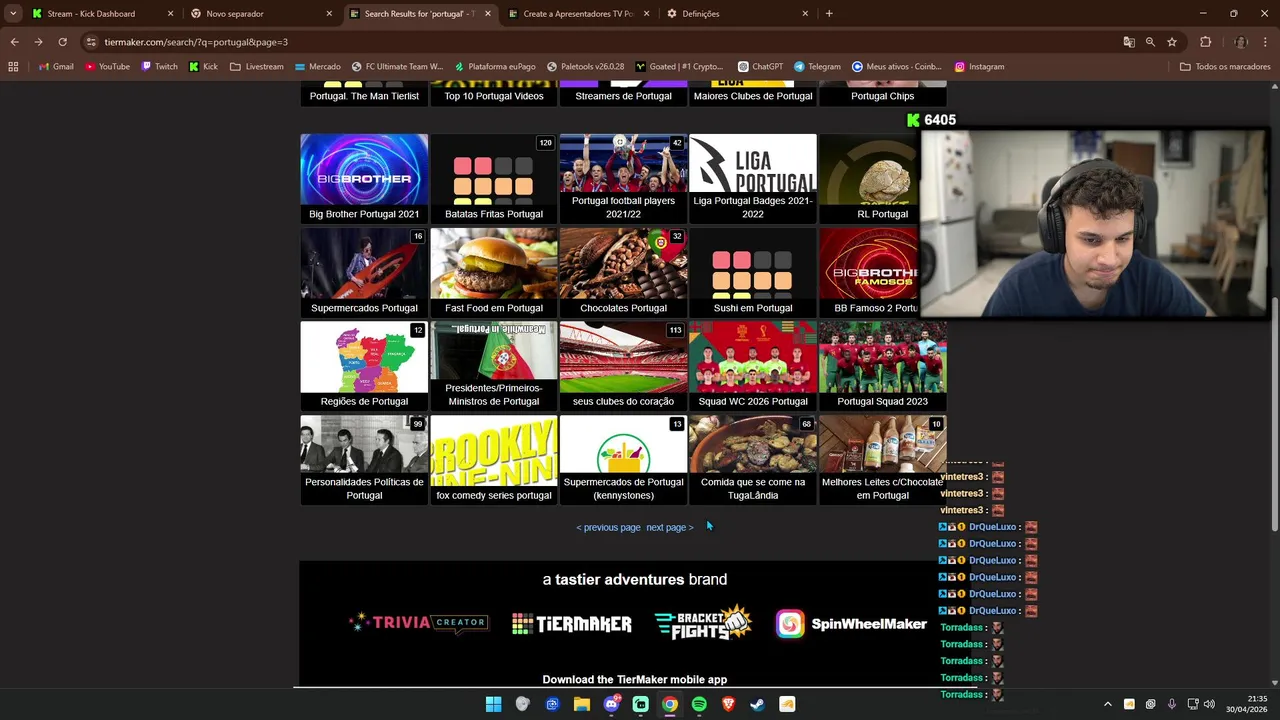Open Discord from the taskbar
The image size is (1280, 720).
[611, 704]
